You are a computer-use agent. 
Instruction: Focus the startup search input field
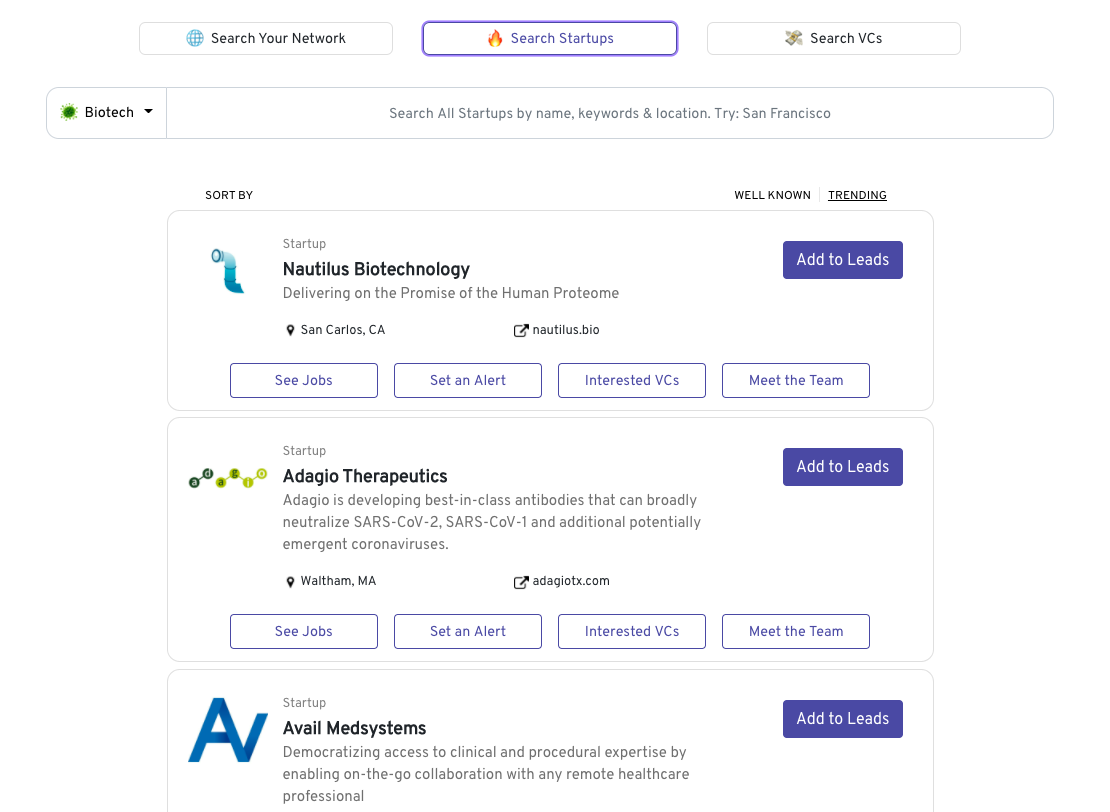[x=610, y=113]
